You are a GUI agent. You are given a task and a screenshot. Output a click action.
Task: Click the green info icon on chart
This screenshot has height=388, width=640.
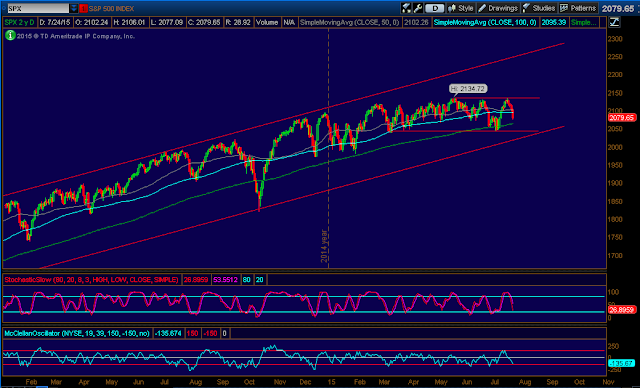tap(10, 36)
